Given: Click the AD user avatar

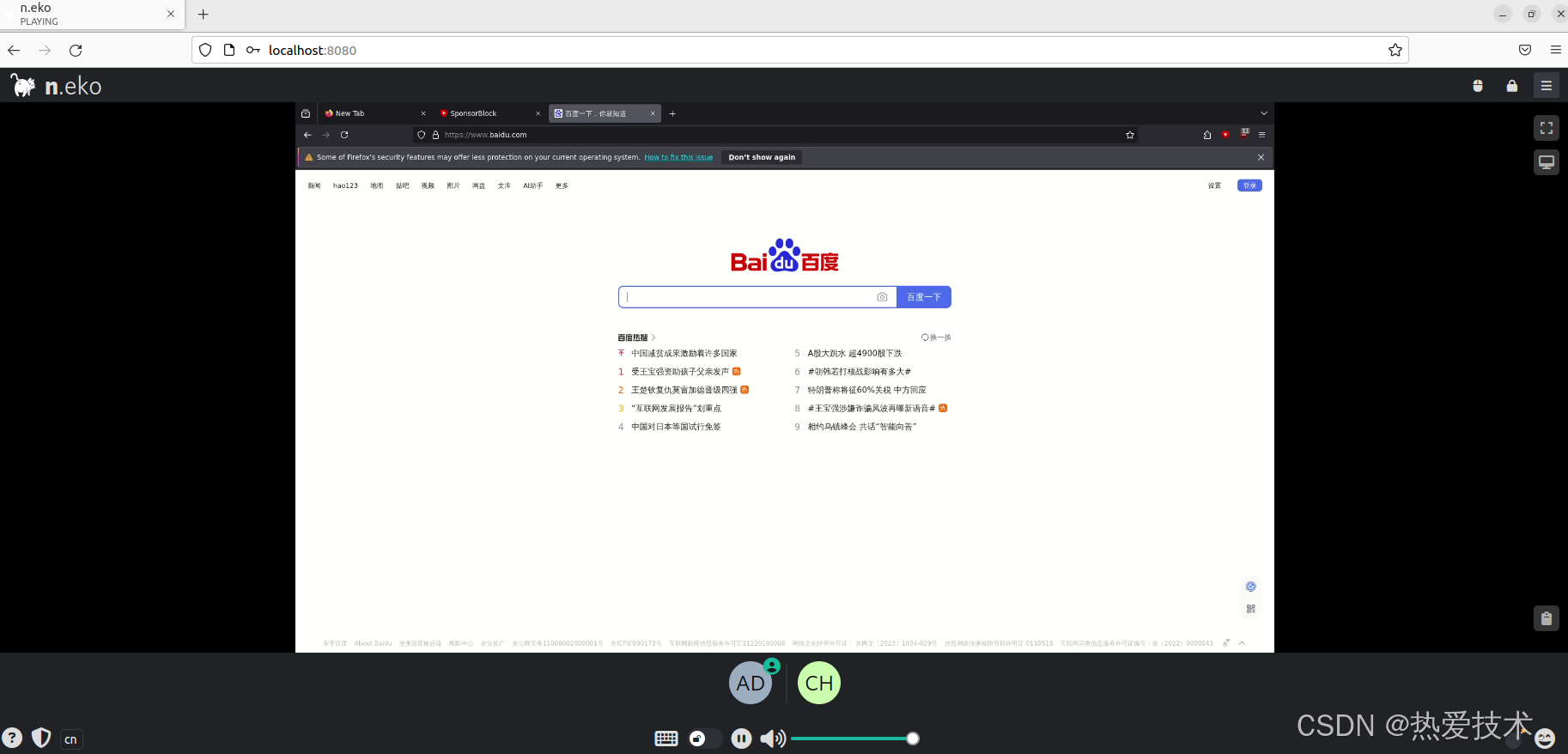Looking at the screenshot, I should tap(751, 683).
